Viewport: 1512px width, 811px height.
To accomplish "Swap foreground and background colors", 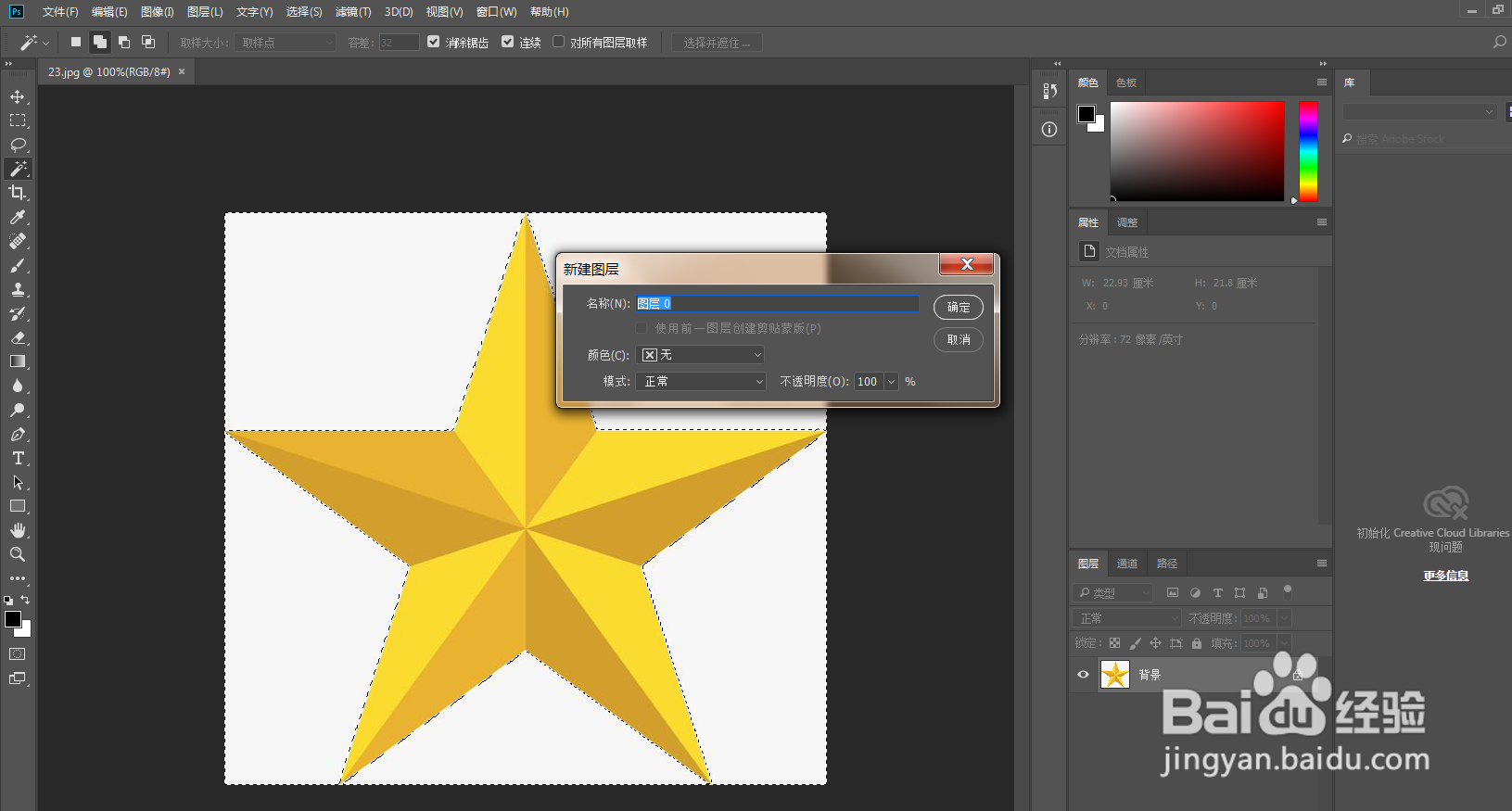I will click(x=25, y=600).
